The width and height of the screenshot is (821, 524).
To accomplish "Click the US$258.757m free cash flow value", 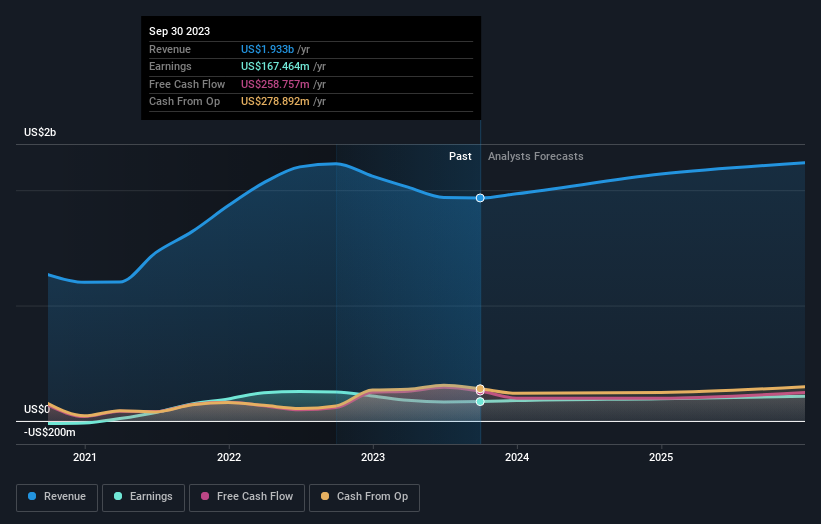I will [275, 84].
